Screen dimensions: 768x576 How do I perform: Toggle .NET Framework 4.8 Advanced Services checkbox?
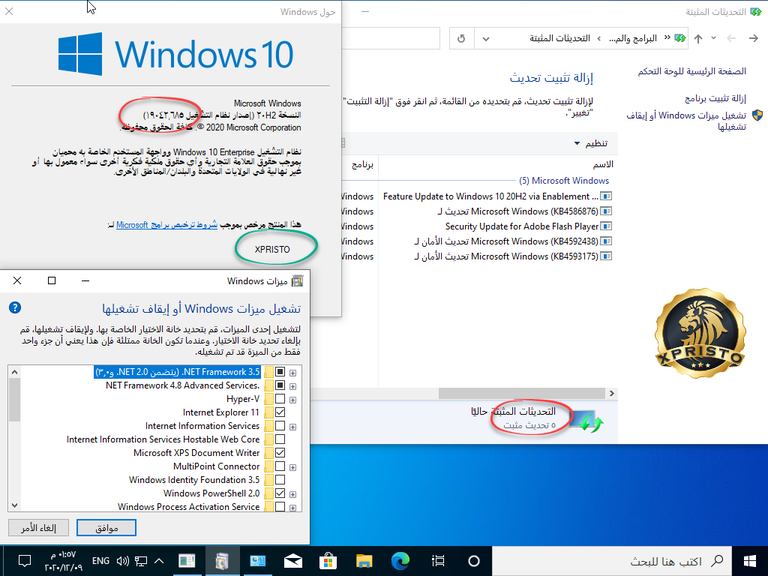(x=280, y=385)
